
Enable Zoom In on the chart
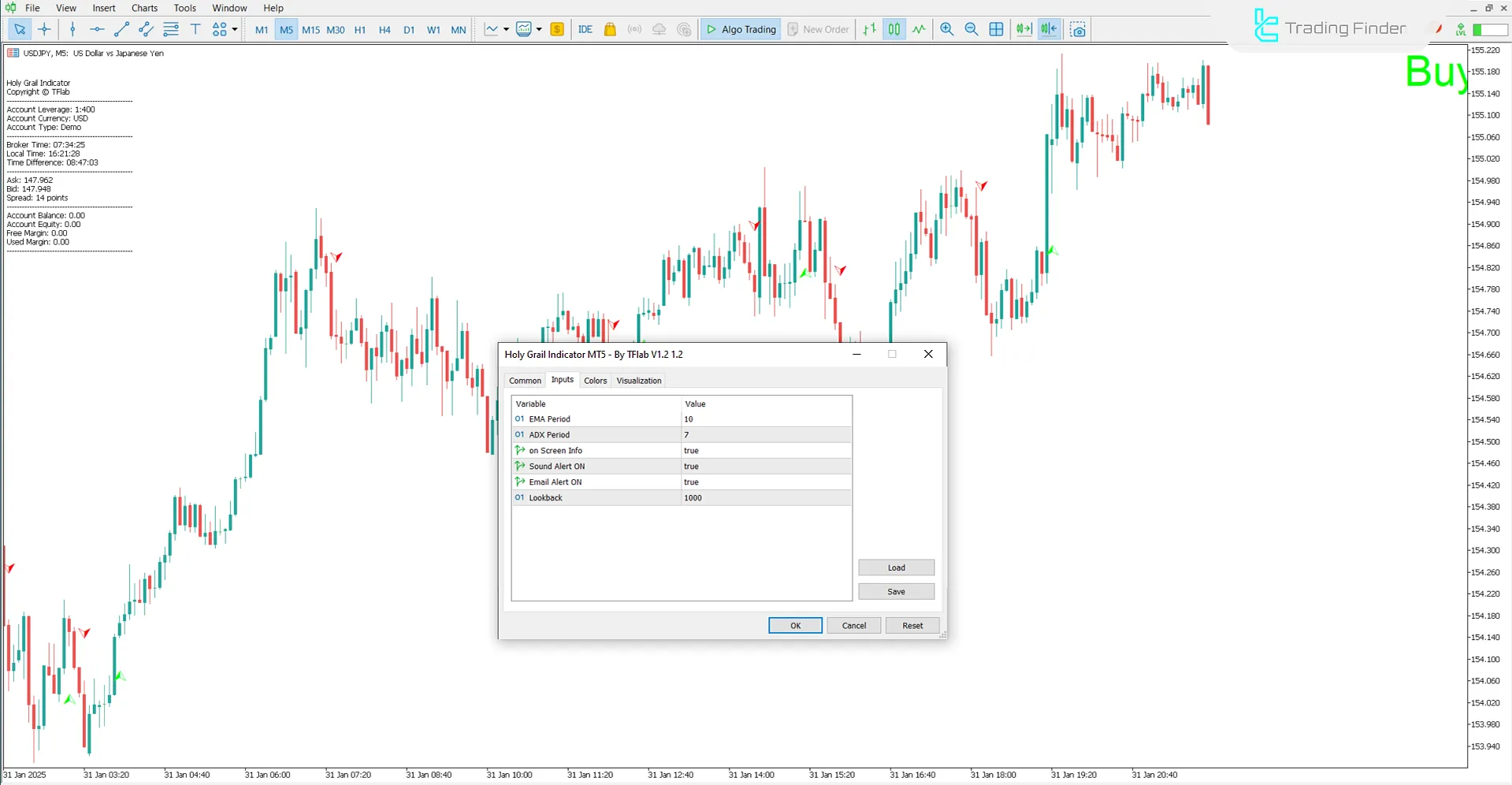point(947,29)
